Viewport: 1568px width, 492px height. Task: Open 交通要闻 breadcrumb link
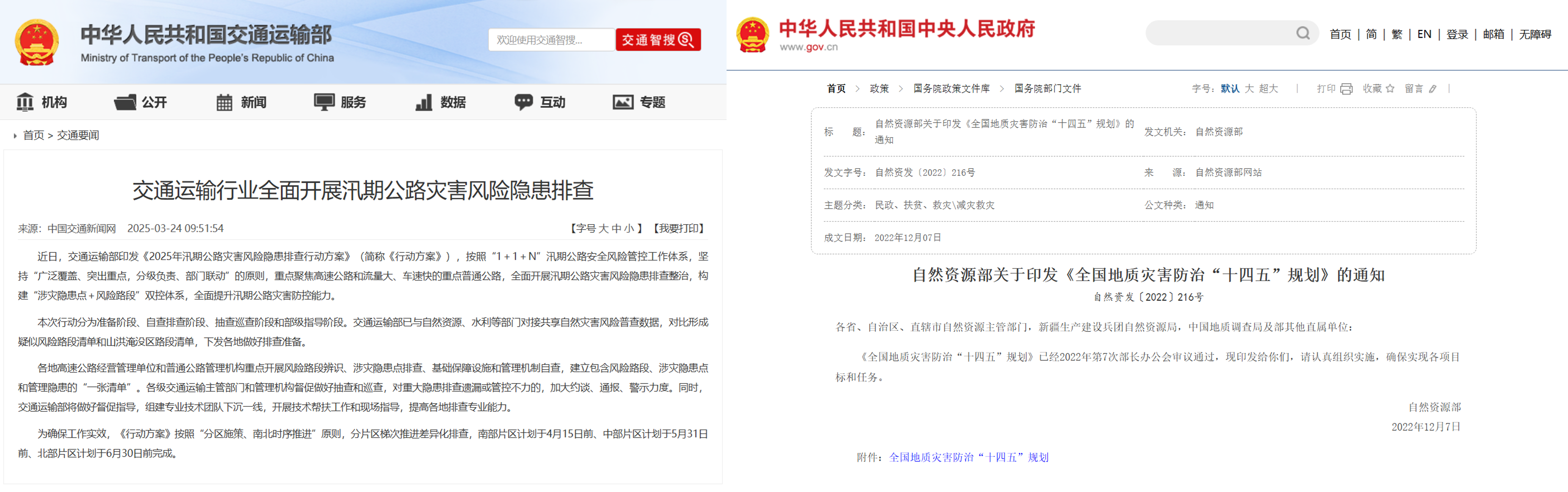click(78, 135)
